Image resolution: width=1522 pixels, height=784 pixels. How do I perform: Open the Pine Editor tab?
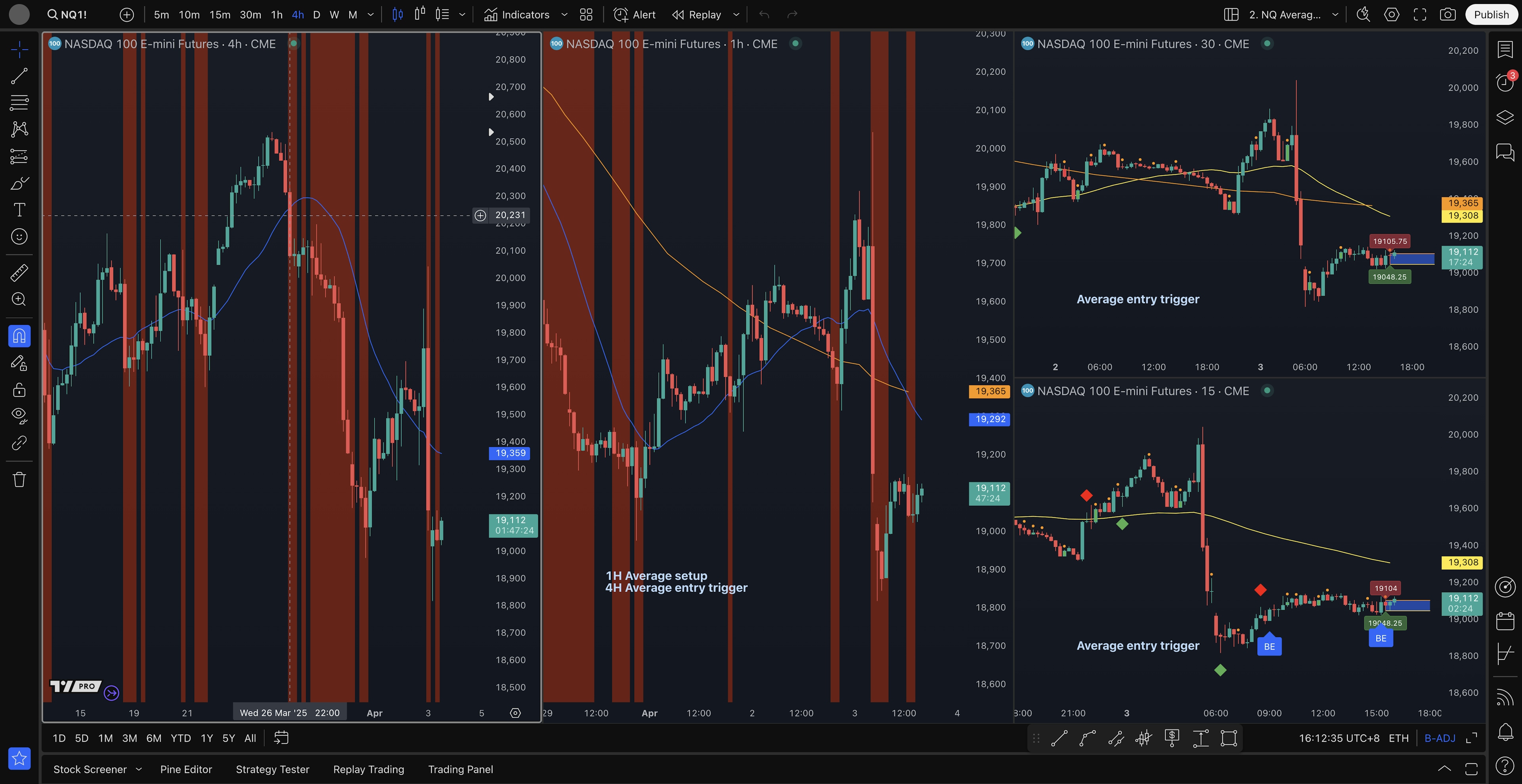point(185,769)
